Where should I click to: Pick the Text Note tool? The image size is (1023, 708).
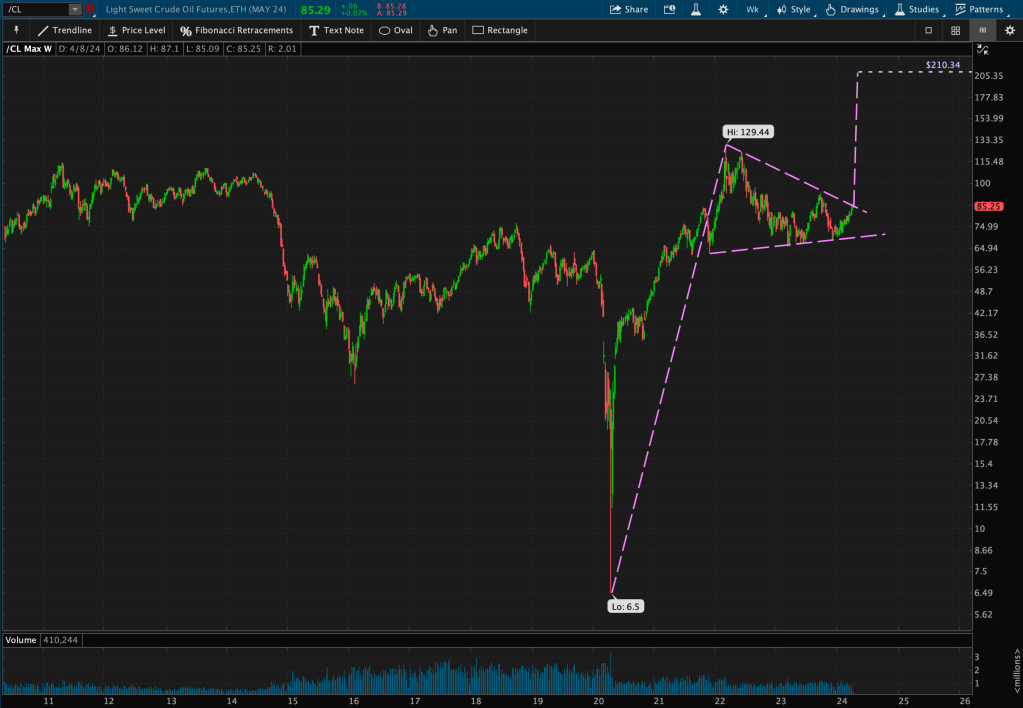click(336, 30)
